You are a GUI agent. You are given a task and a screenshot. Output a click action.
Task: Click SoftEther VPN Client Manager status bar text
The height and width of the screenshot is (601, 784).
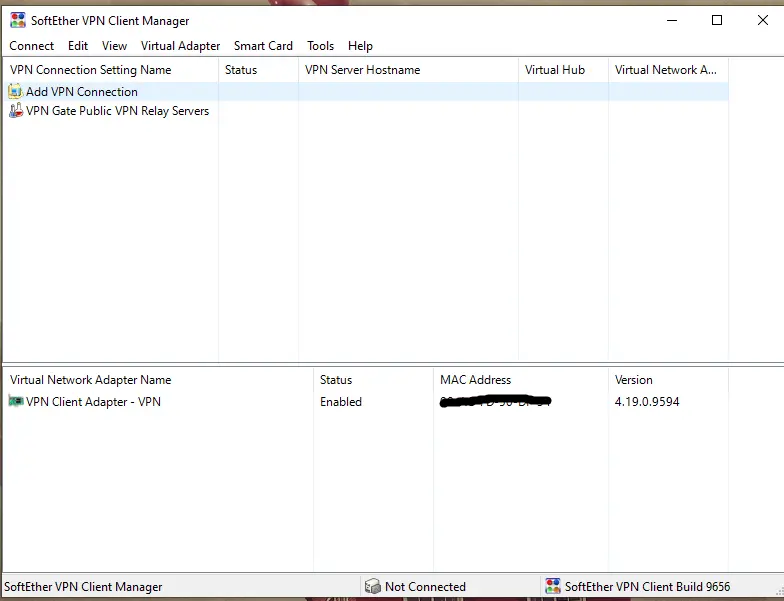(83, 586)
